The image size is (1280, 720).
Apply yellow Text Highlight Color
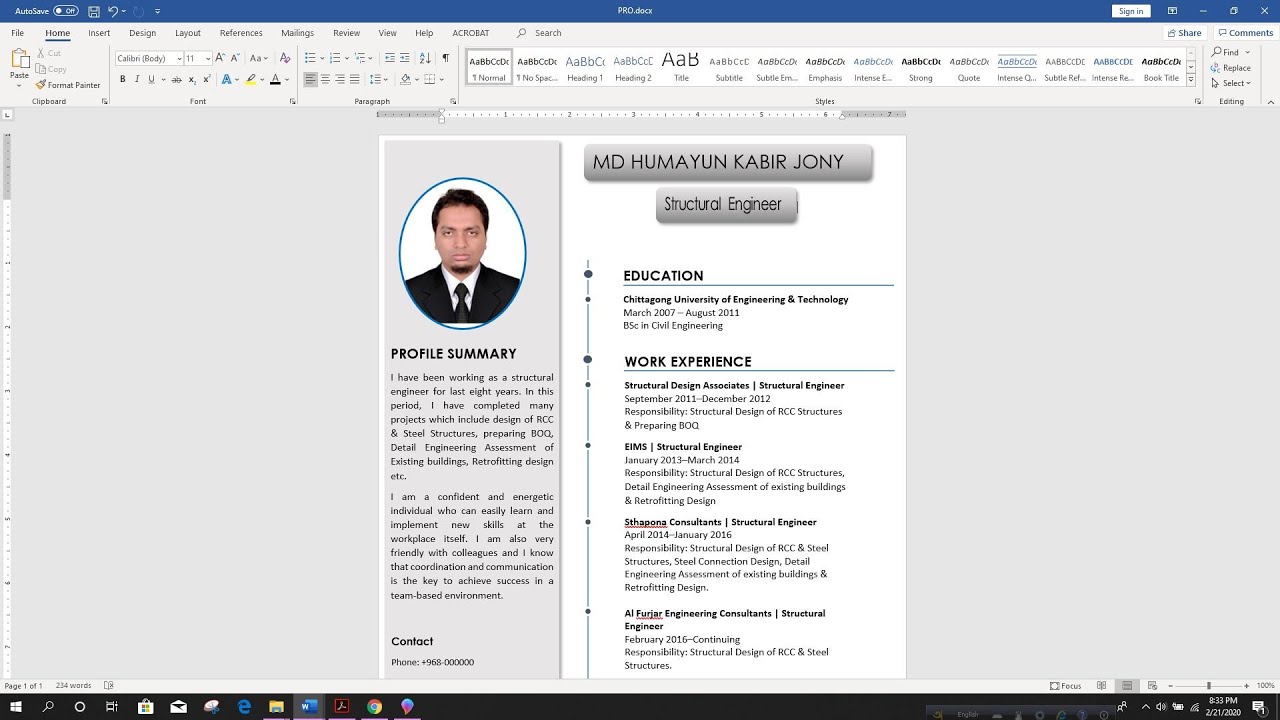pyautogui.click(x=251, y=79)
